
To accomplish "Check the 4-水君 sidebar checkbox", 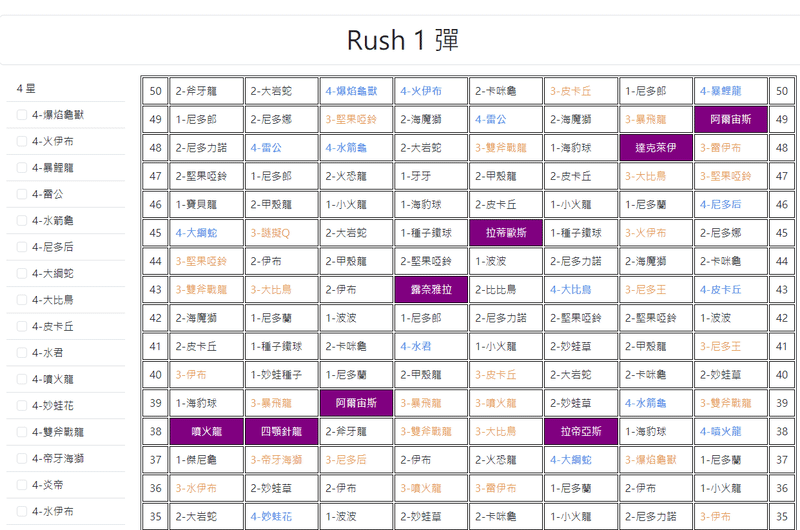I will 22,352.
